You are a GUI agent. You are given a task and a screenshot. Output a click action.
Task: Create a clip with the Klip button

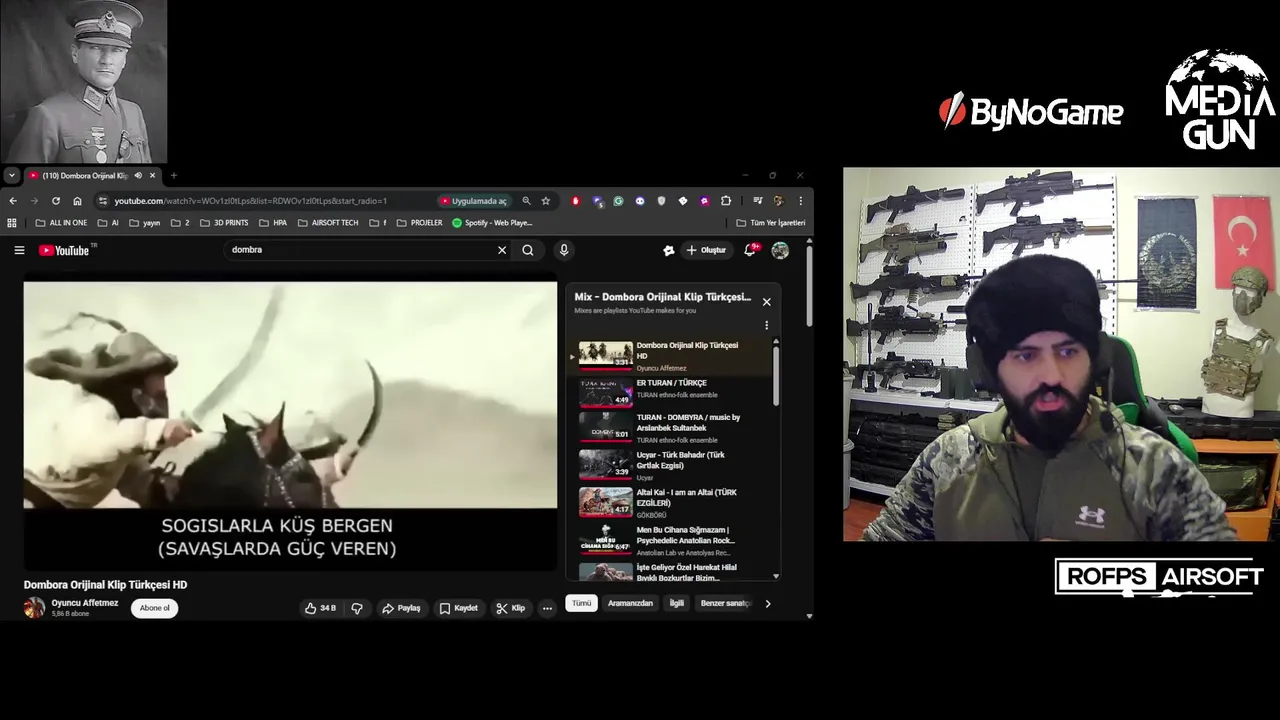click(x=510, y=608)
